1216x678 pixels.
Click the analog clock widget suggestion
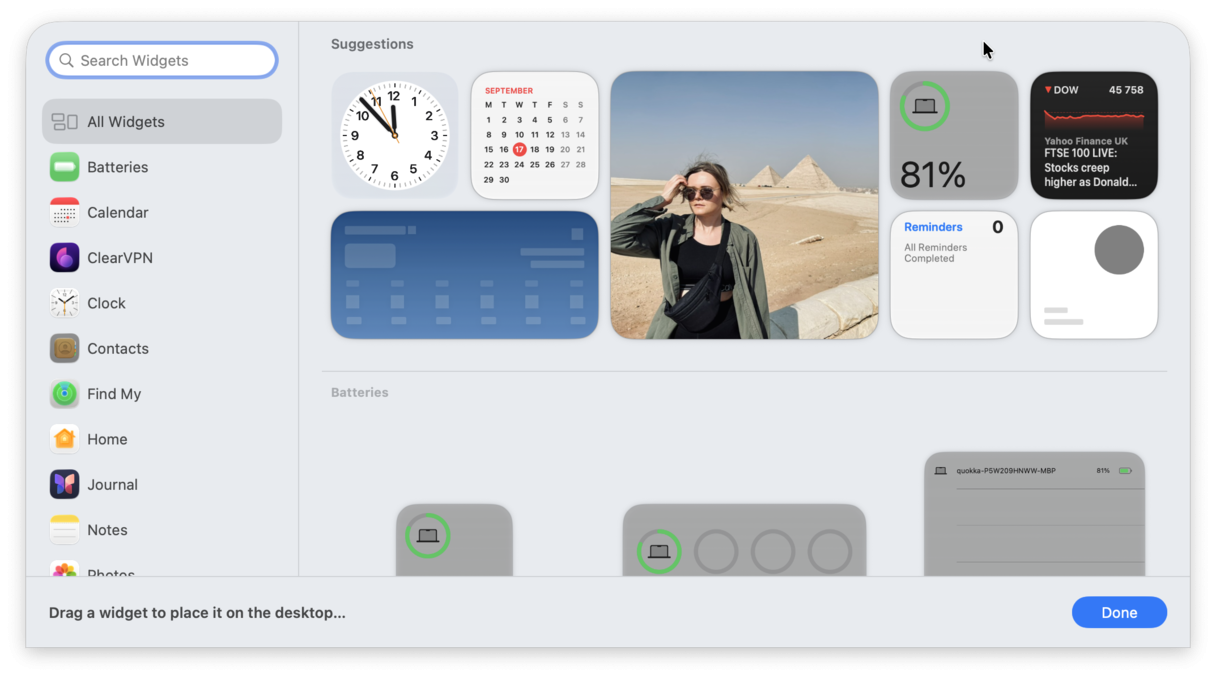394,135
